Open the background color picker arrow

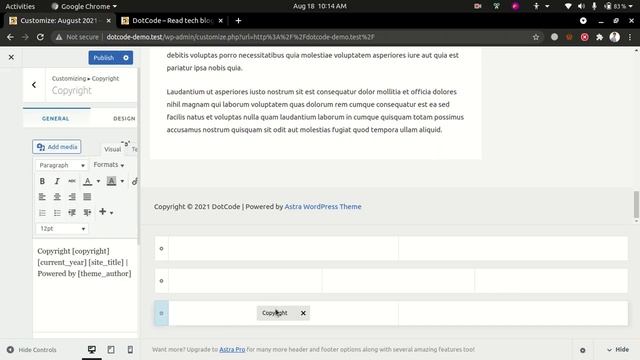122,181
